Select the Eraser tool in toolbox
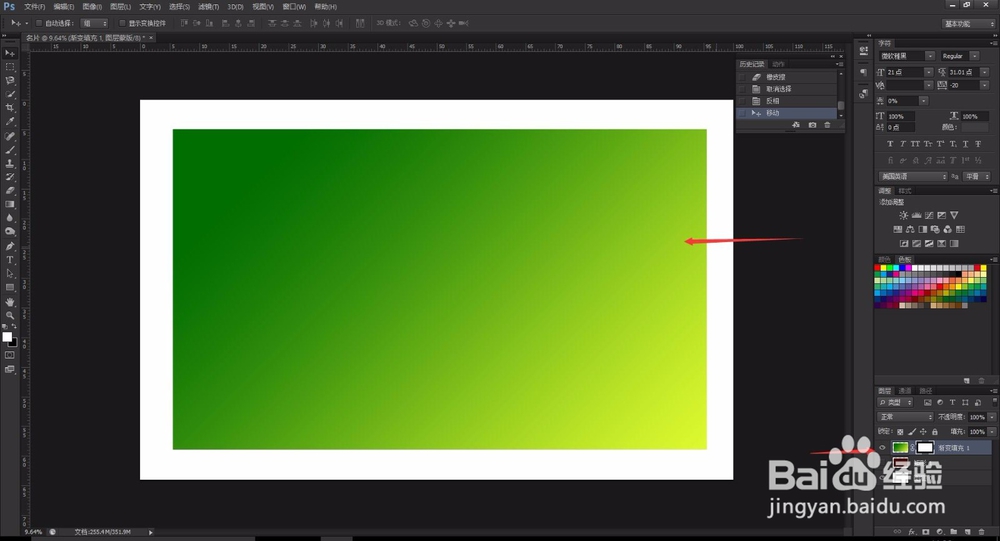 point(10,190)
